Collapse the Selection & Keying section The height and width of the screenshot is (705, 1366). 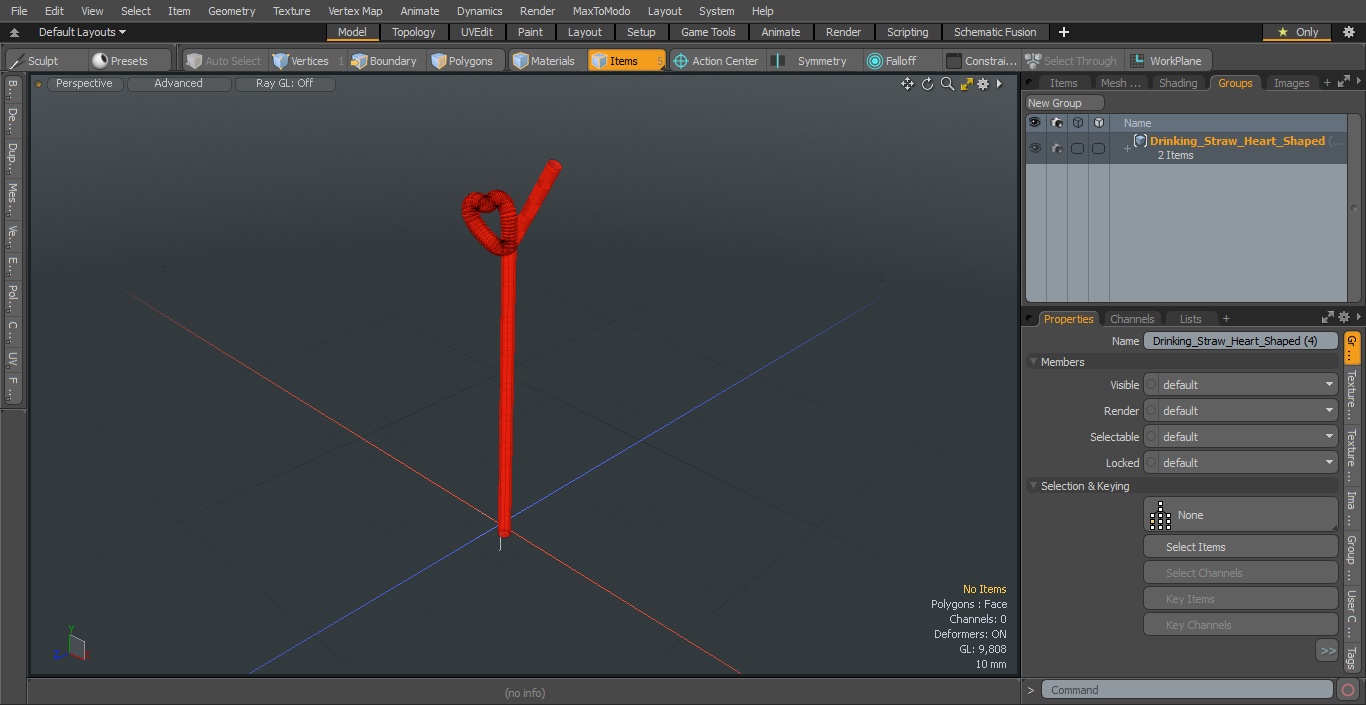pos(1033,486)
